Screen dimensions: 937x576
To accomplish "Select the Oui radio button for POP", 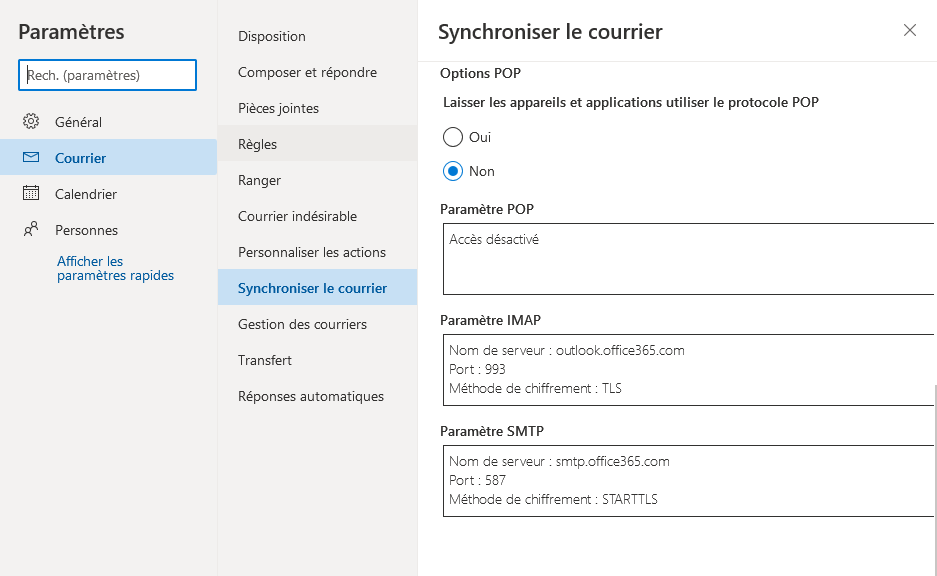I will (x=453, y=137).
